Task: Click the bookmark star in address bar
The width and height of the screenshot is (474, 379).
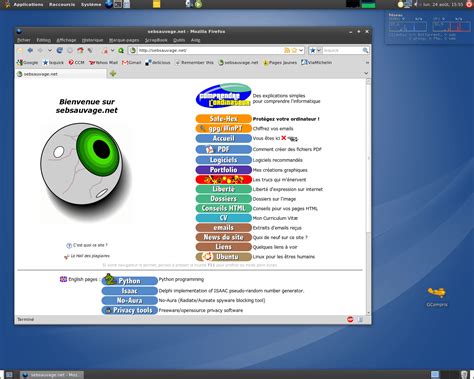Action: (x=294, y=50)
